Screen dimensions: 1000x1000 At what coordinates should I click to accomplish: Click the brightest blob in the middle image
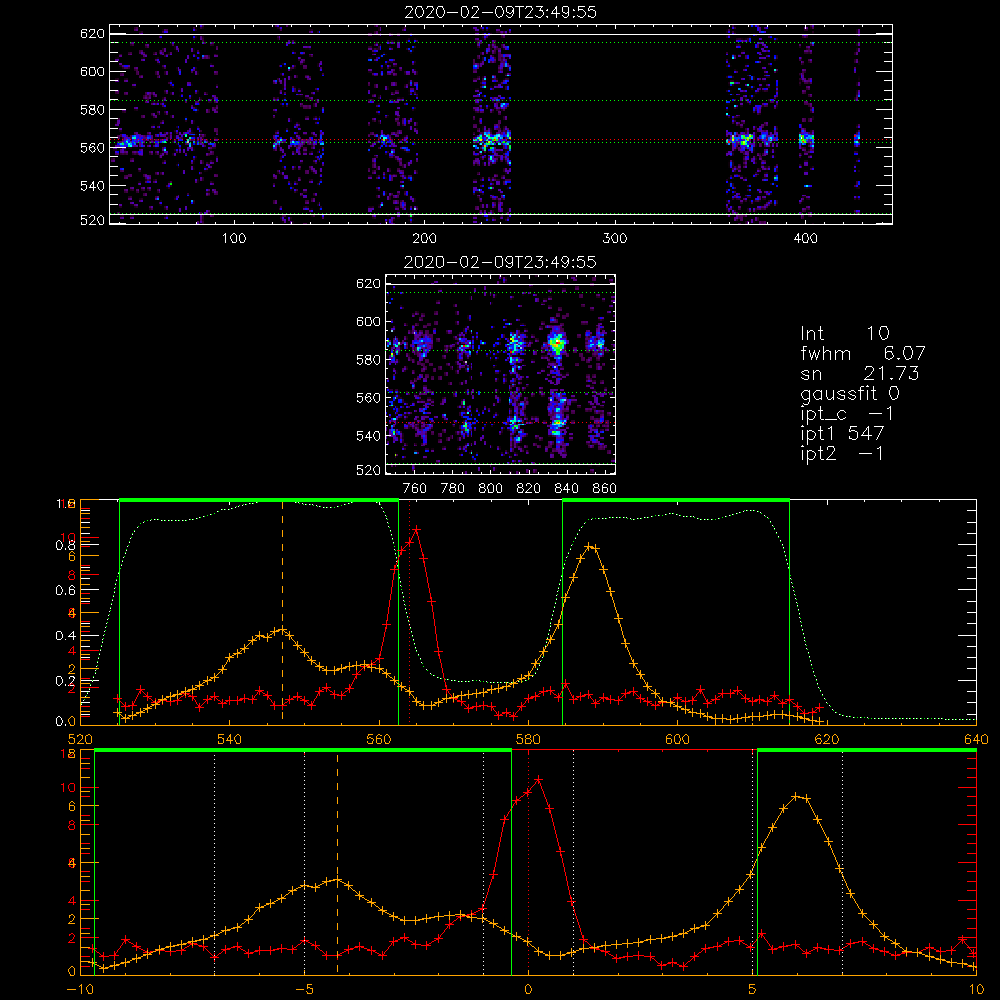(557, 344)
